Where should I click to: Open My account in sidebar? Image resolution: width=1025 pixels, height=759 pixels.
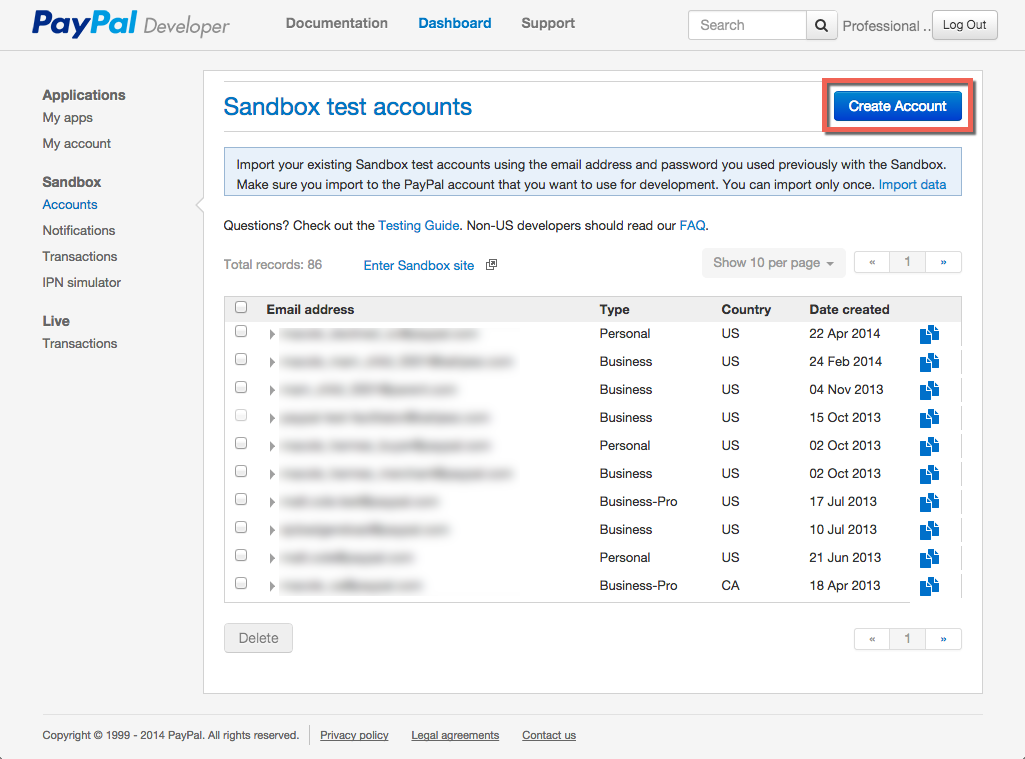coord(76,144)
